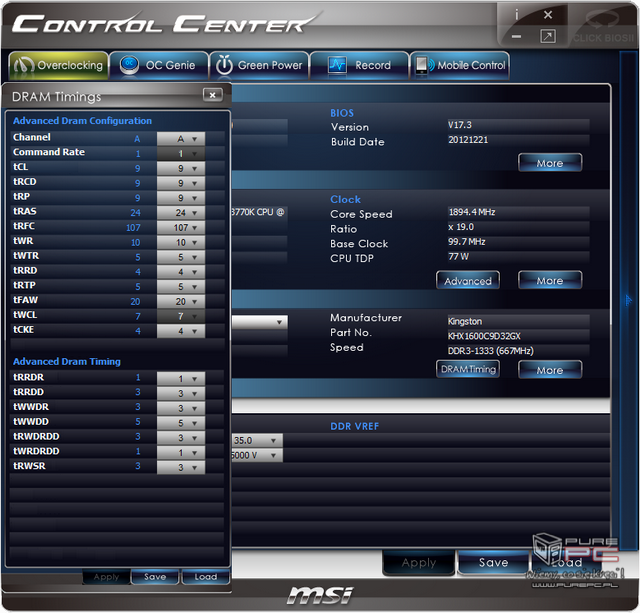Screen dimensions: 640x613
Task: Click BIOS version value V17.3
Action: 460,125
